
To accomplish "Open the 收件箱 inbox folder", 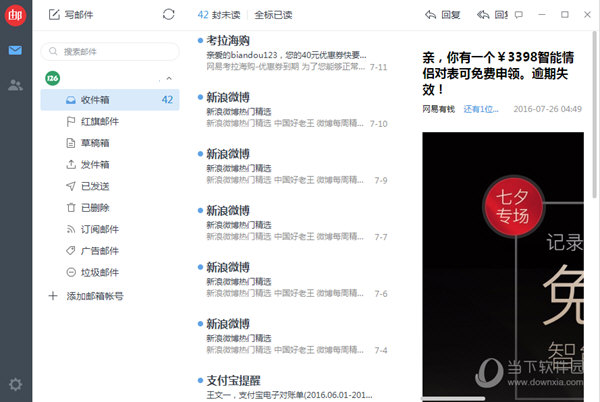I will pyautogui.click(x=110, y=100).
